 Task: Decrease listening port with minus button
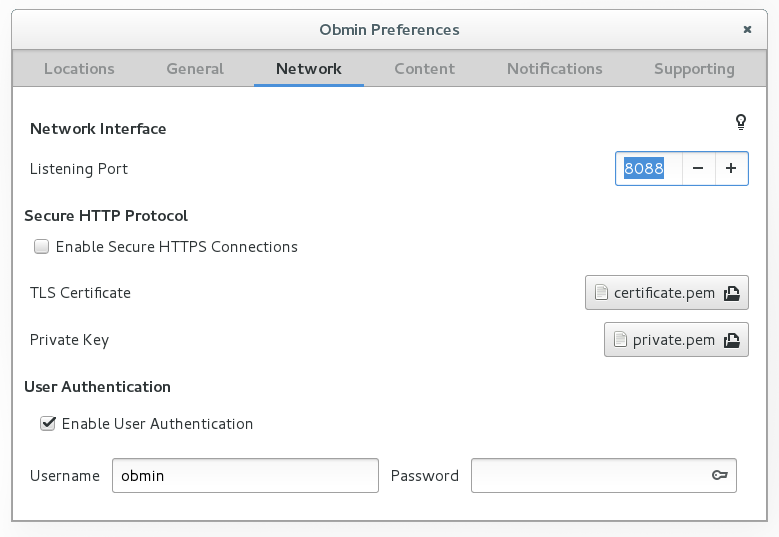[x=698, y=168]
